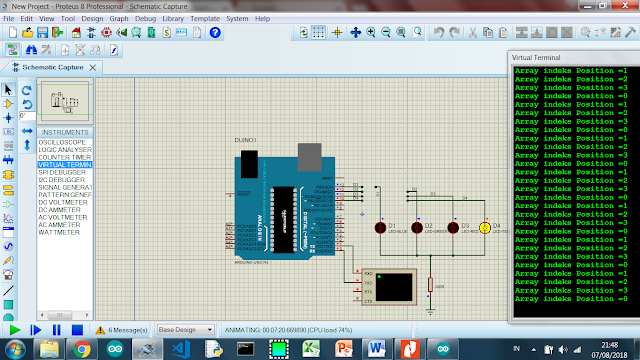640x360 pixels.
Task: Select the selection mode arrow tool
Action: coord(8,89)
